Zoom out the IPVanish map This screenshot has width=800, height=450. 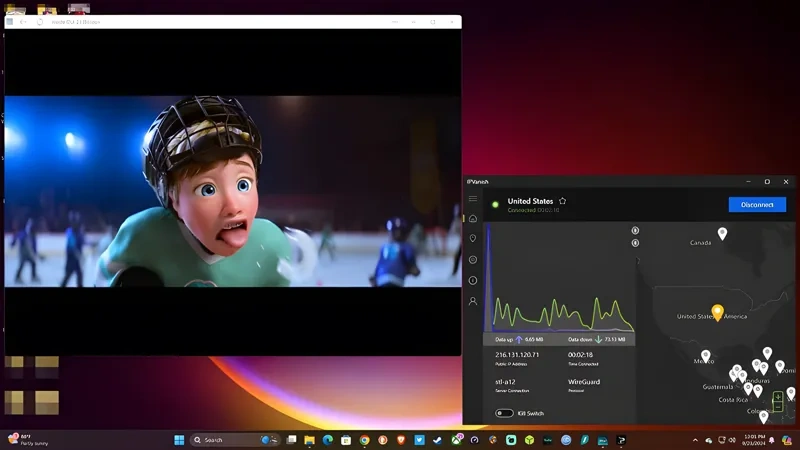[x=778, y=407]
